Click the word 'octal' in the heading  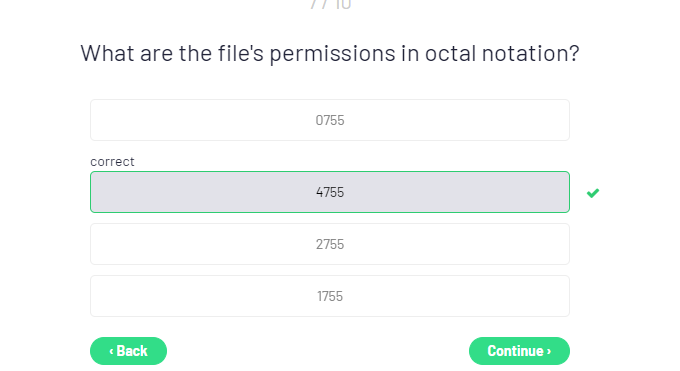click(451, 53)
